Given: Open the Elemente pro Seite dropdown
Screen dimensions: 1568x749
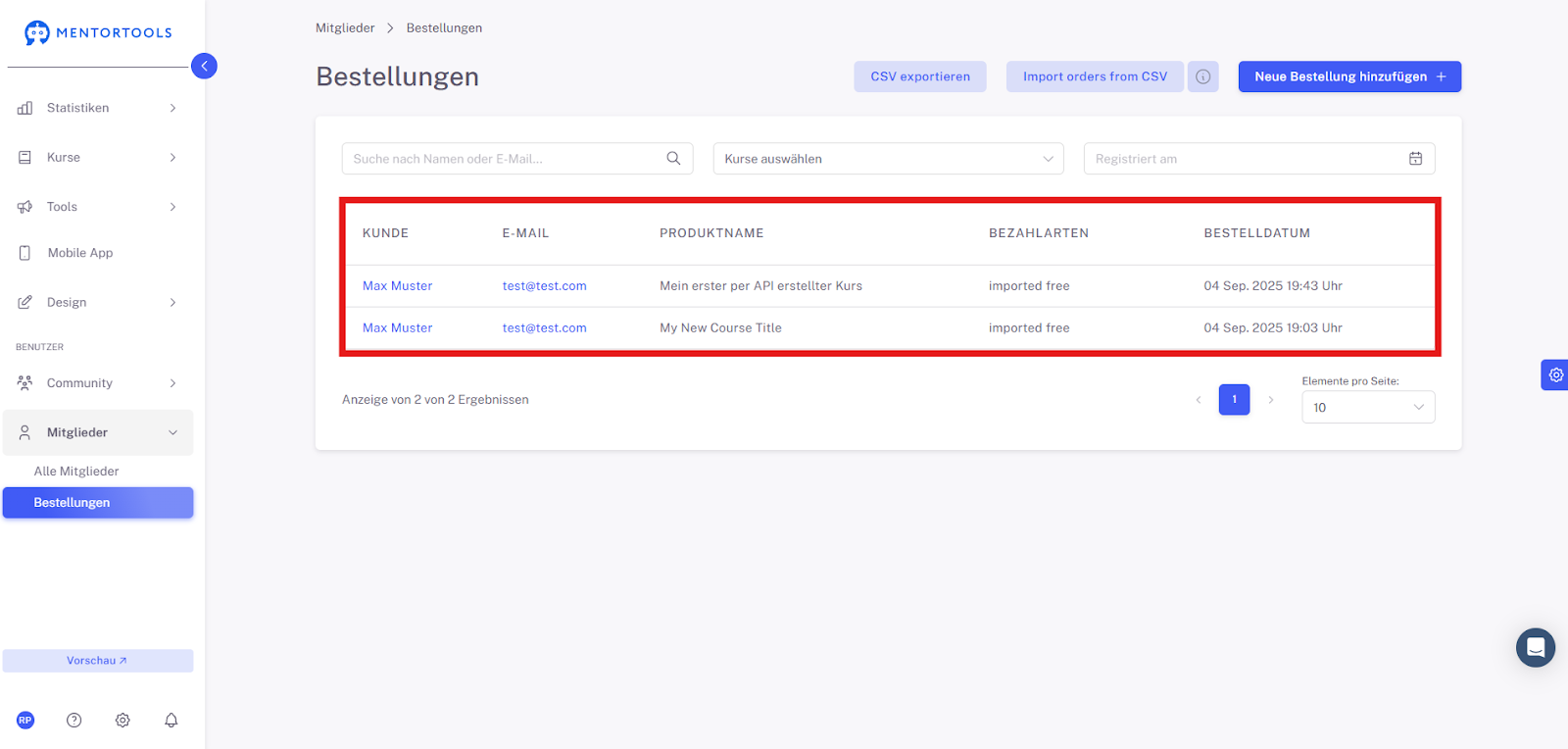Looking at the screenshot, I should pyautogui.click(x=1368, y=407).
